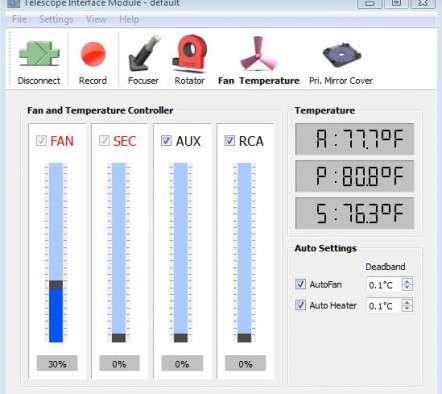This screenshot has width=442, height=394.
Task: Click the Disconnect toolbar icon
Action: click(39, 54)
